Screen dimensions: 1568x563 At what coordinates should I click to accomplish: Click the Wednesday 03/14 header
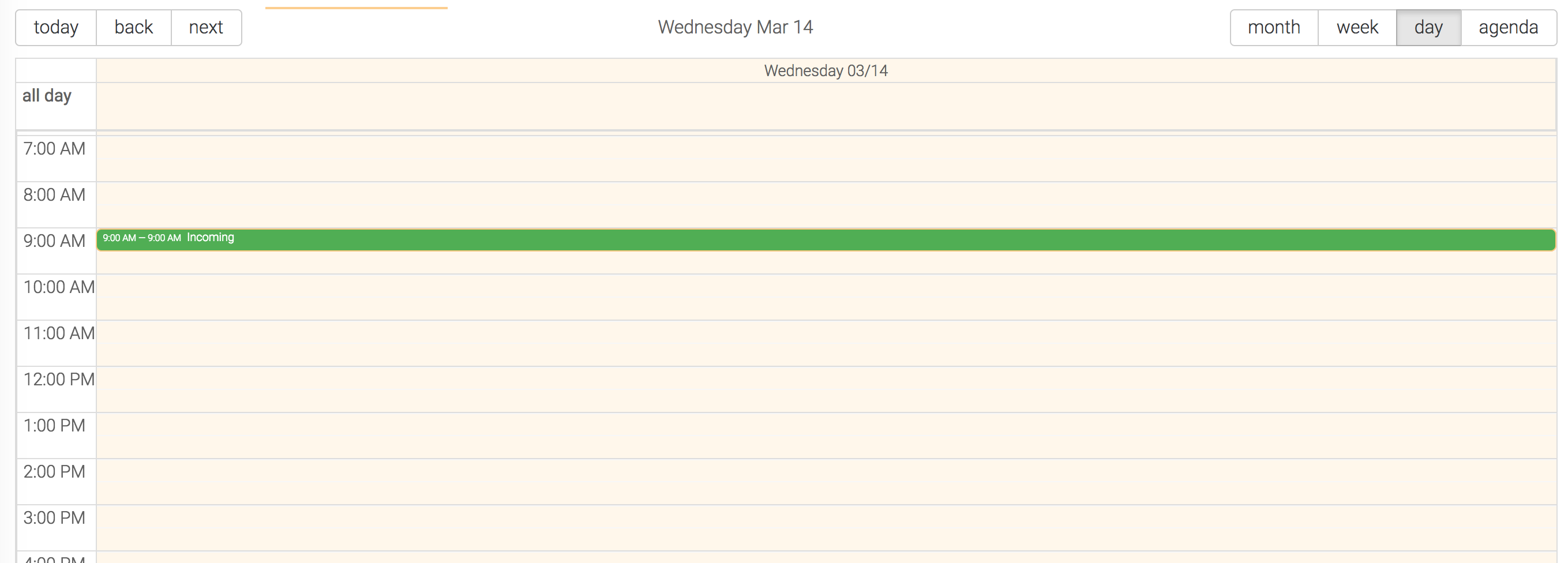(826, 70)
